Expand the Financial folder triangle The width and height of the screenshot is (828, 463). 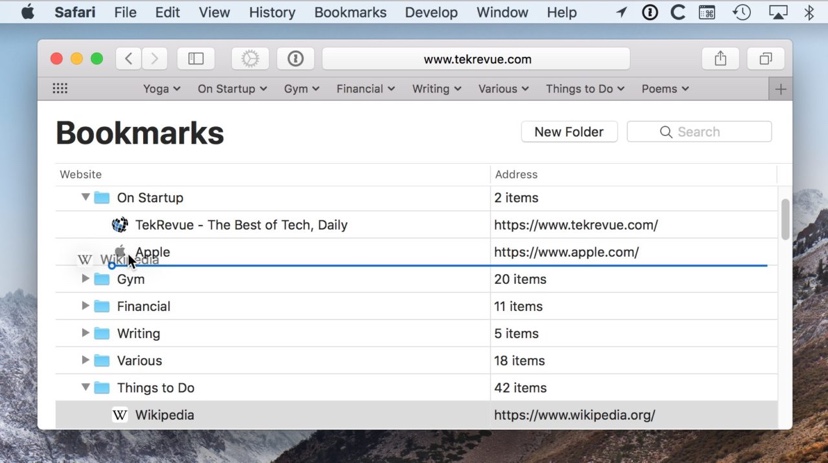pos(85,306)
